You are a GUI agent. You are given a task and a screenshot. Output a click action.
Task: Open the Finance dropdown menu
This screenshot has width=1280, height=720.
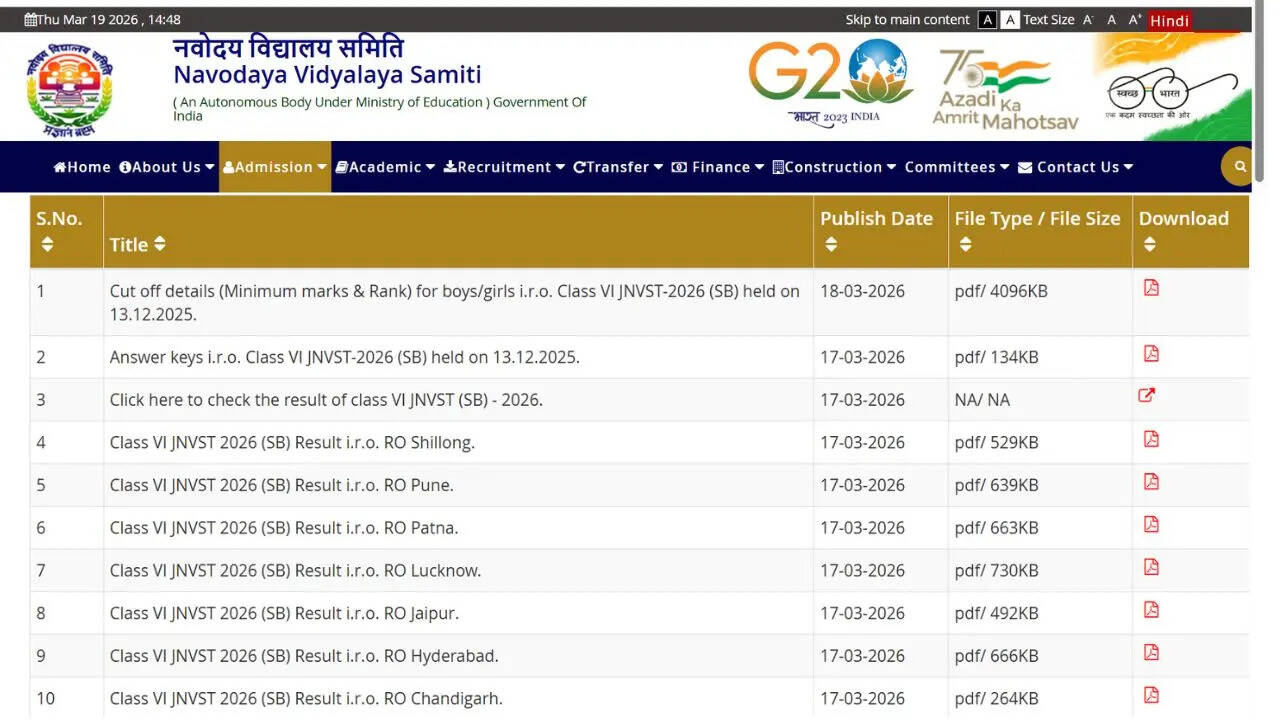pos(717,167)
